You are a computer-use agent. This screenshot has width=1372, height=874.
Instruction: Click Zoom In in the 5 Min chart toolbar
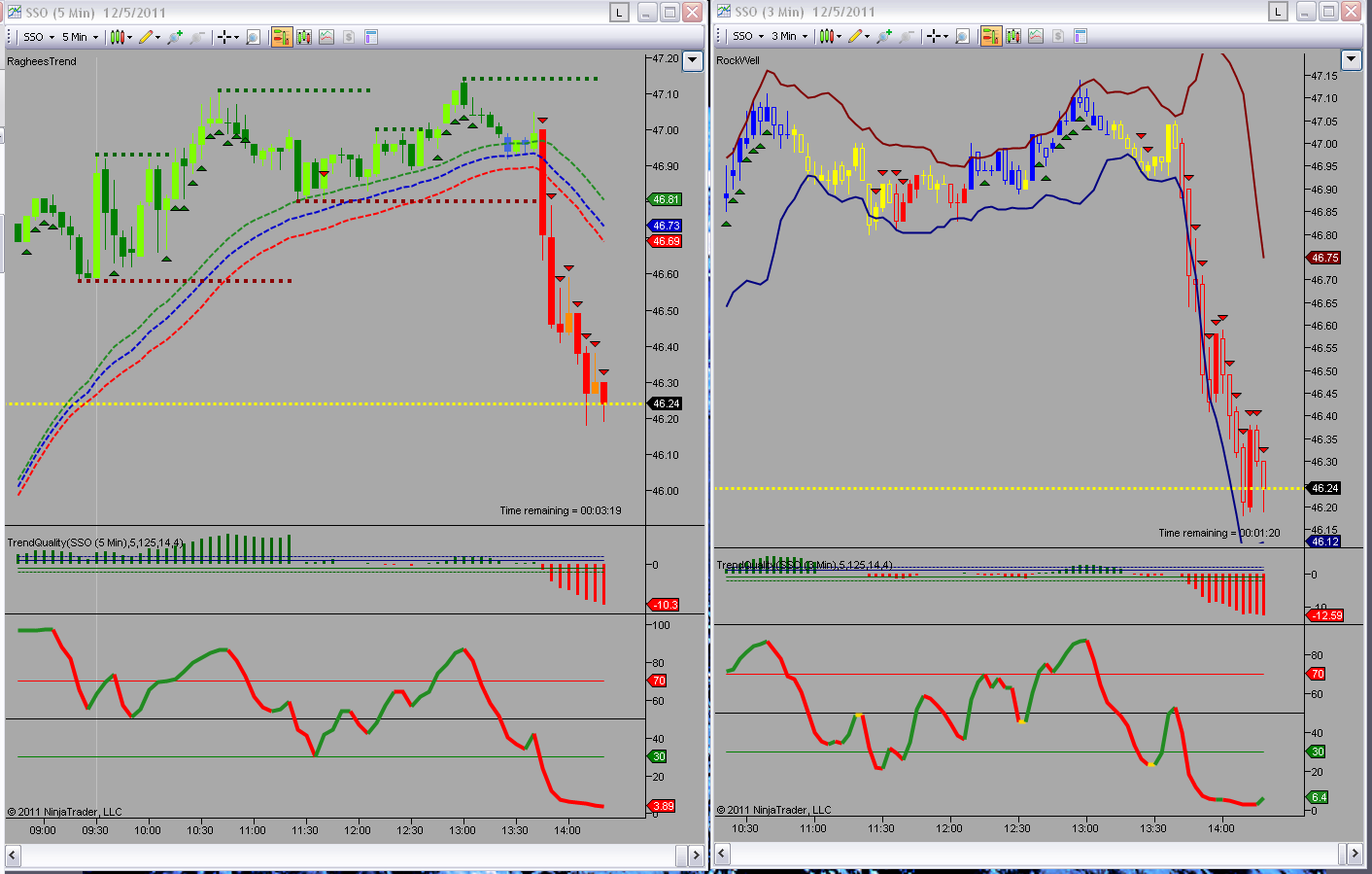175,37
